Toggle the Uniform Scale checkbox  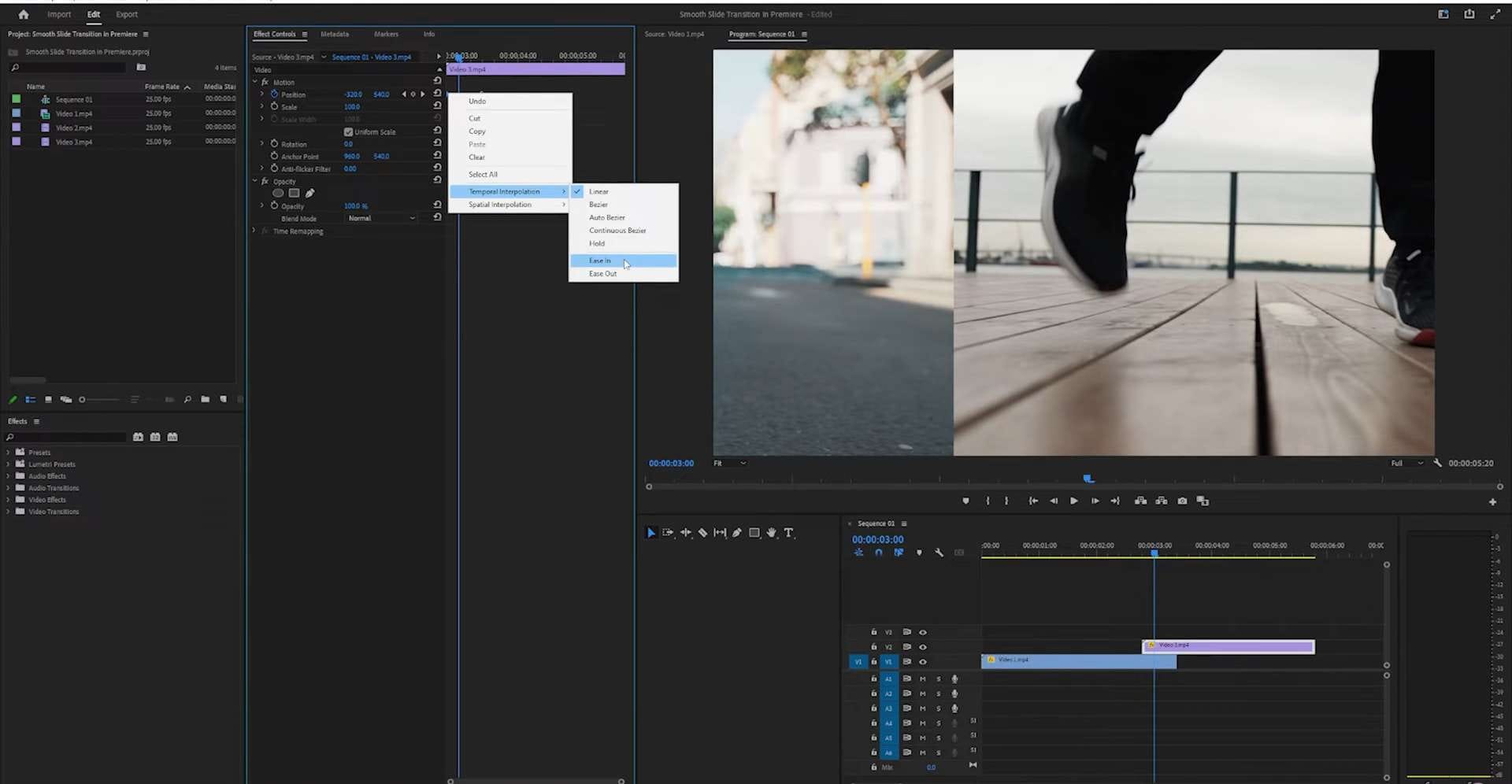(x=348, y=132)
